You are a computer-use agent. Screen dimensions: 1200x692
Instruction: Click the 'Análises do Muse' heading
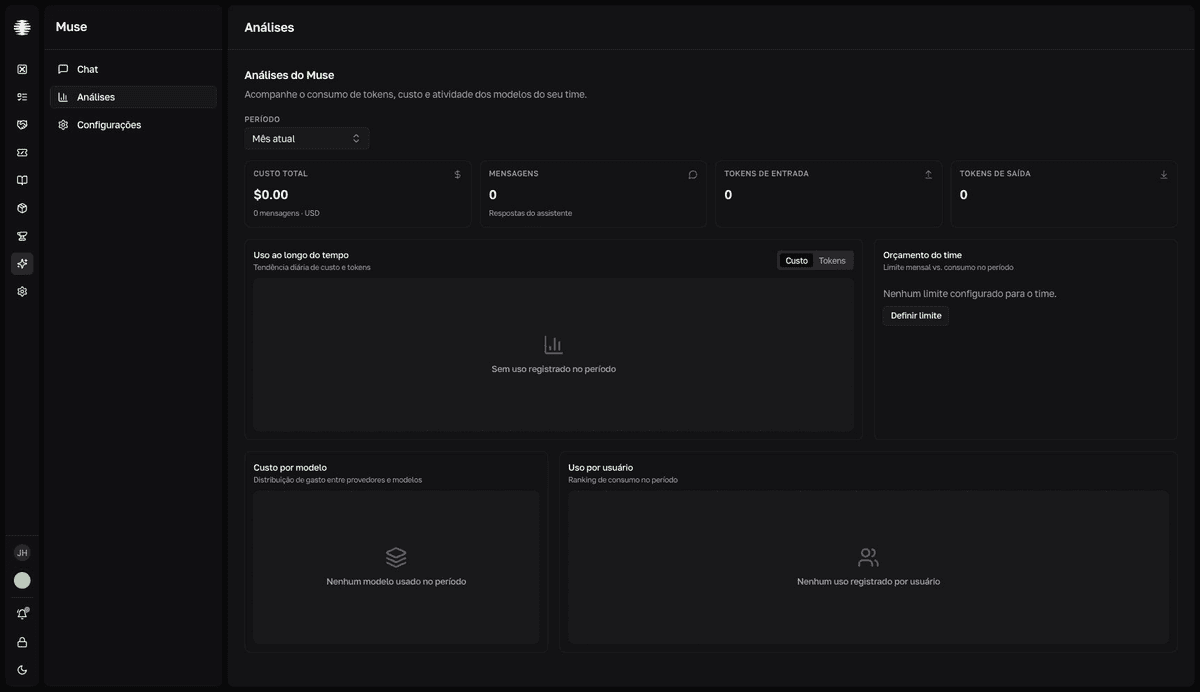(x=289, y=75)
